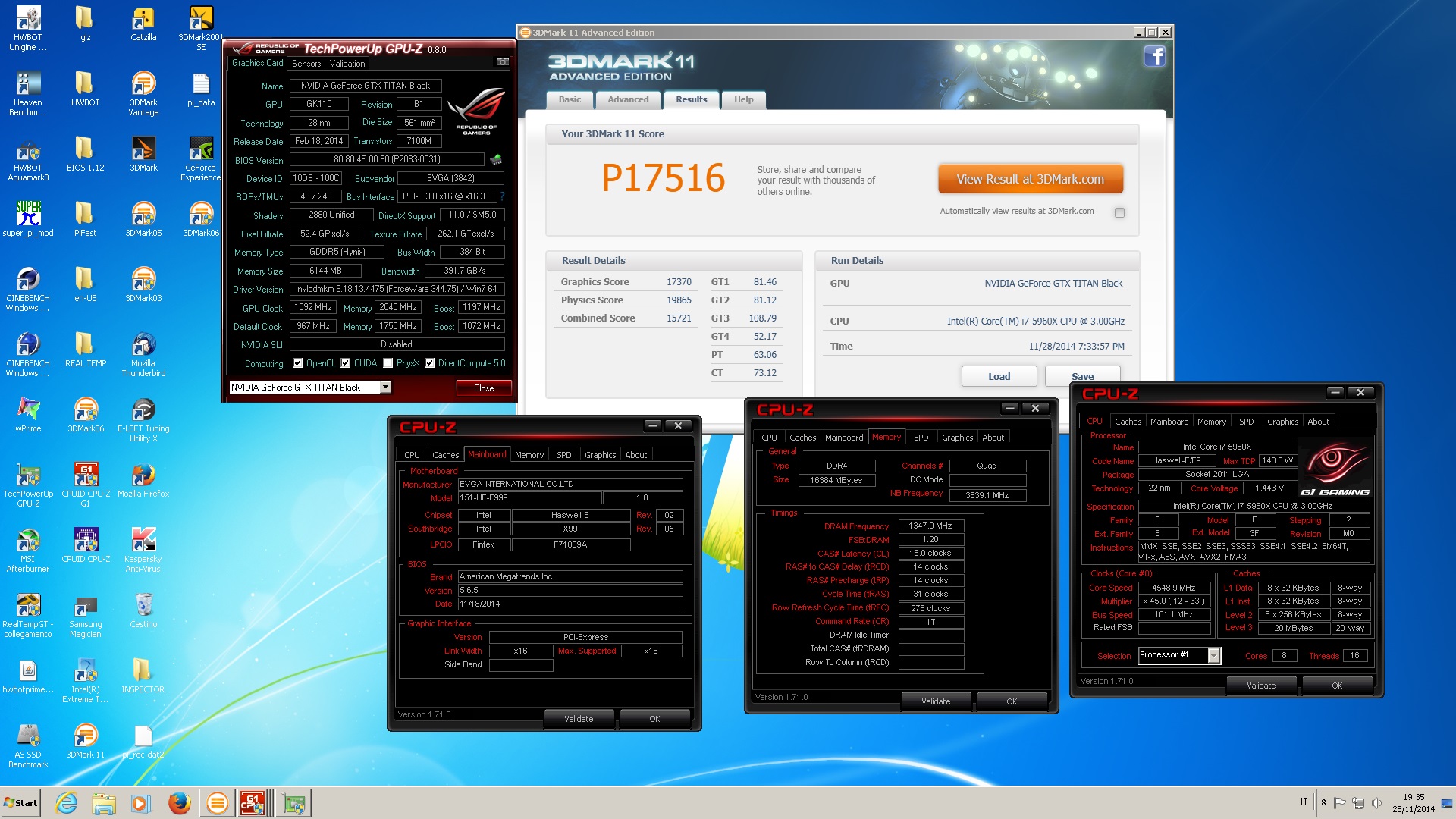
Task: Open the AS SSD Benchmark desktop icon
Action: 28,745
